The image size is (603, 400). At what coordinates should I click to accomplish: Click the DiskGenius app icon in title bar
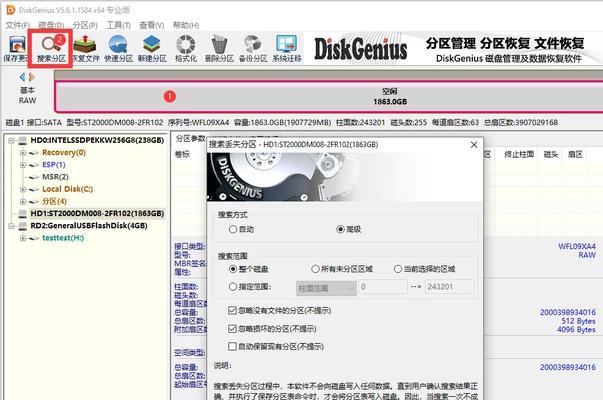coord(11,10)
